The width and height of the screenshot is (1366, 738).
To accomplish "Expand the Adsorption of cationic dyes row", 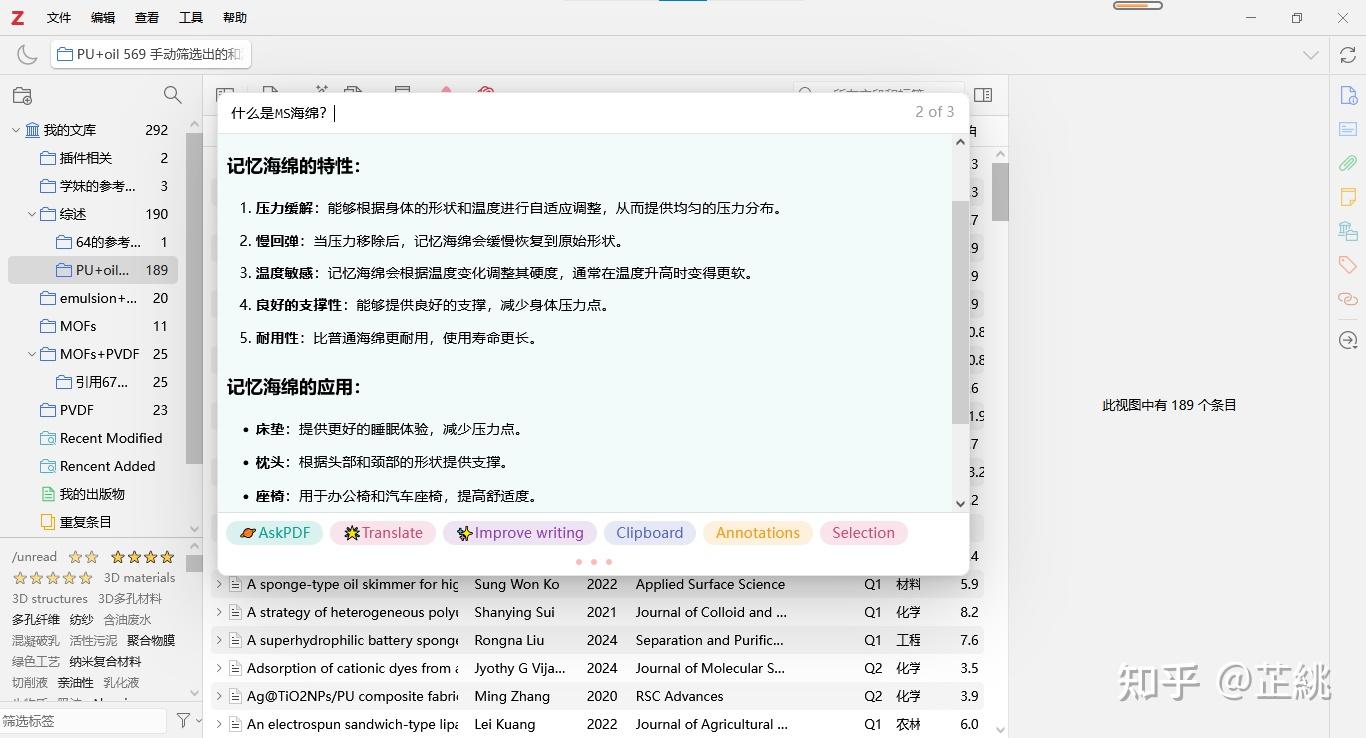I will tap(220, 668).
